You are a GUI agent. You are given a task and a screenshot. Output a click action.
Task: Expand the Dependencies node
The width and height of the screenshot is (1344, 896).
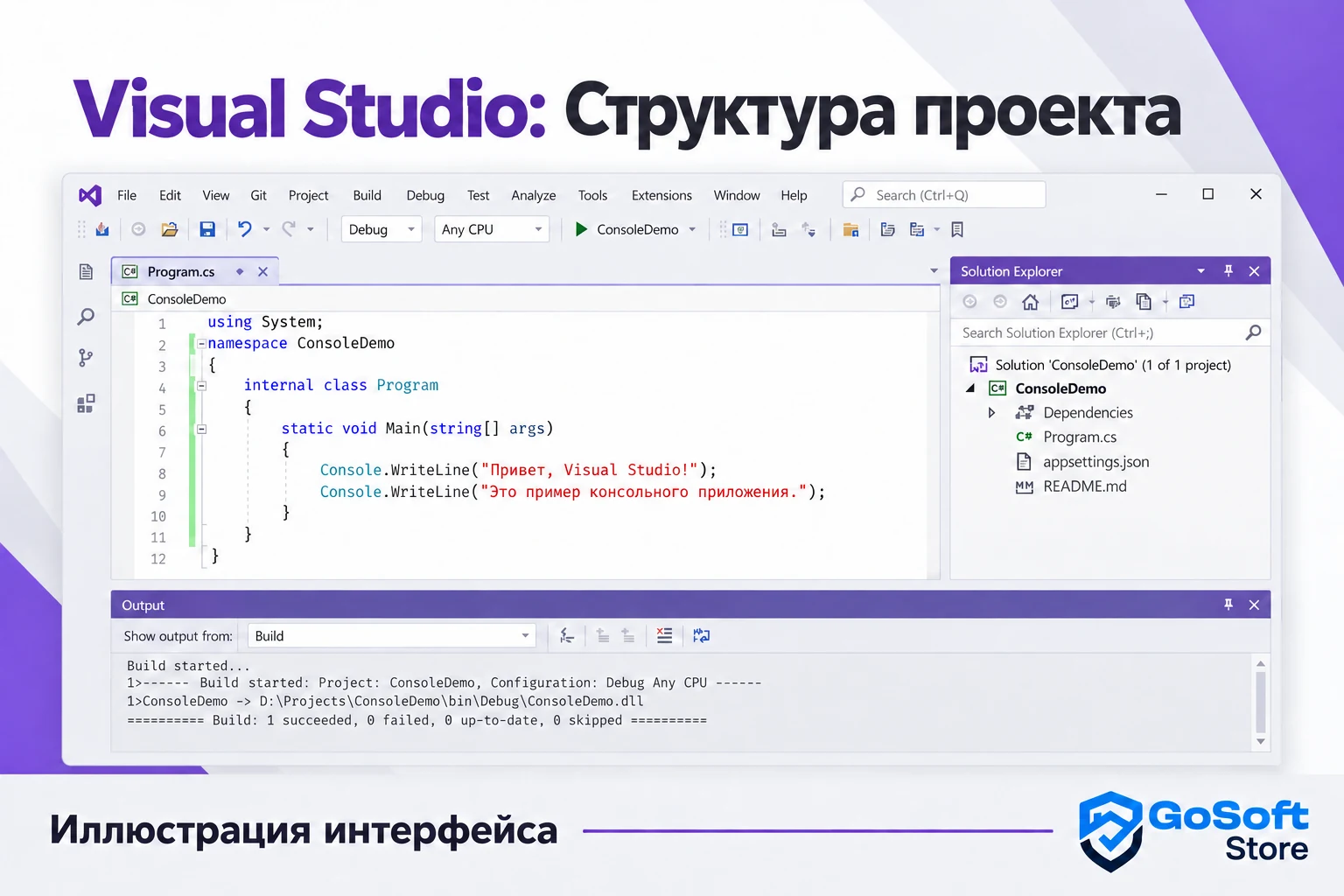[x=991, y=413]
